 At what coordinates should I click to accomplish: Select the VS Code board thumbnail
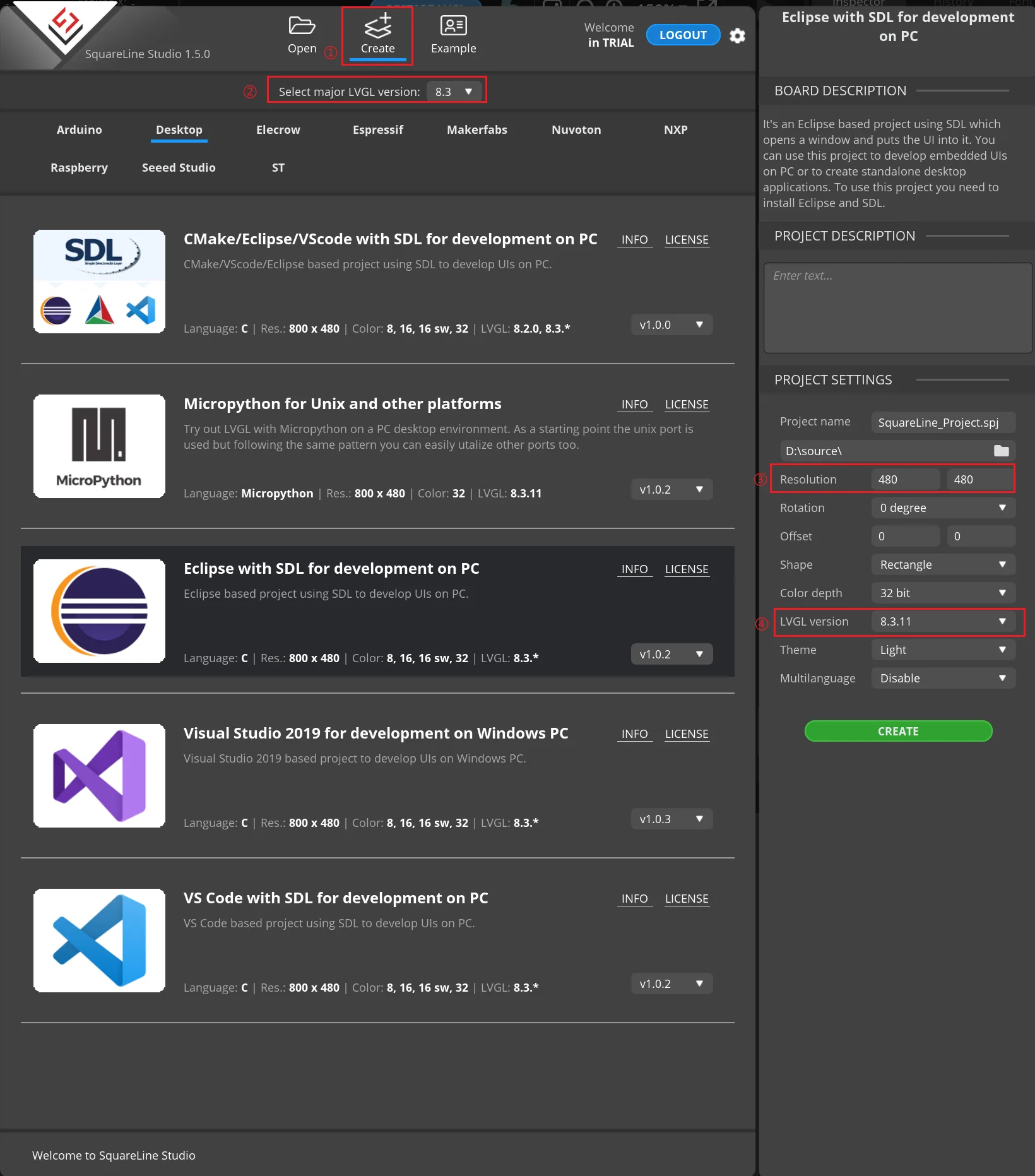99,941
